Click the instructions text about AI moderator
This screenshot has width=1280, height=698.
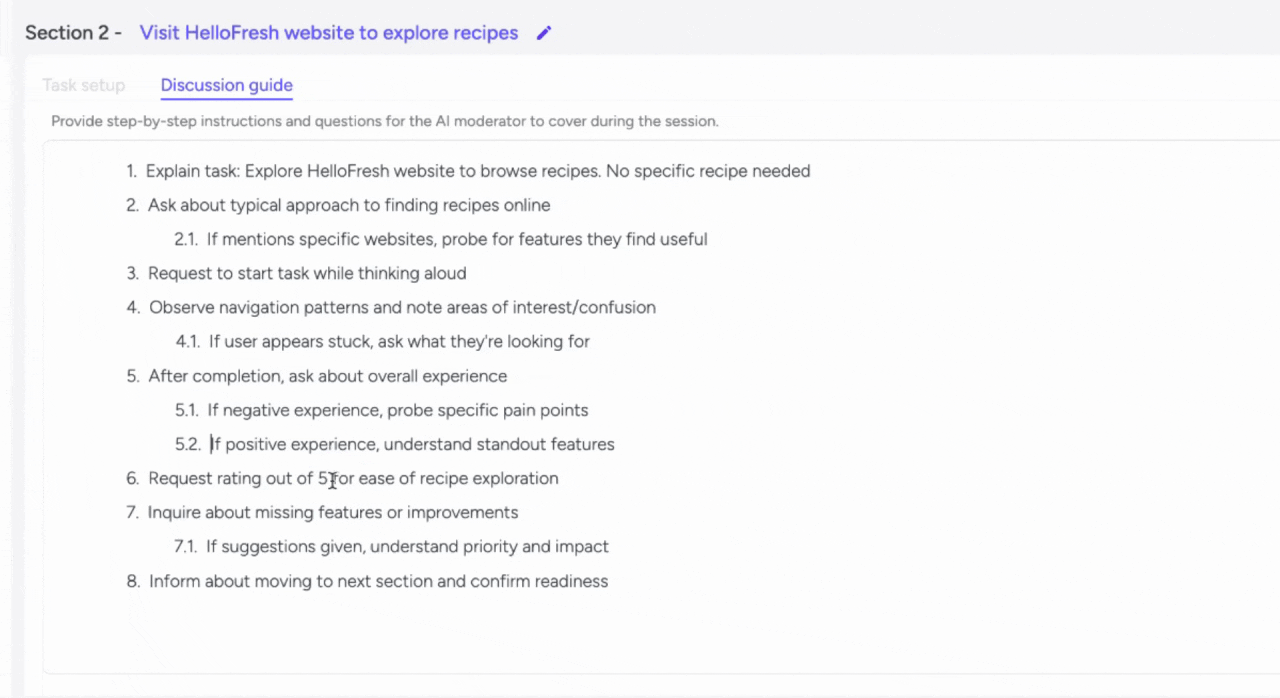(385, 122)
